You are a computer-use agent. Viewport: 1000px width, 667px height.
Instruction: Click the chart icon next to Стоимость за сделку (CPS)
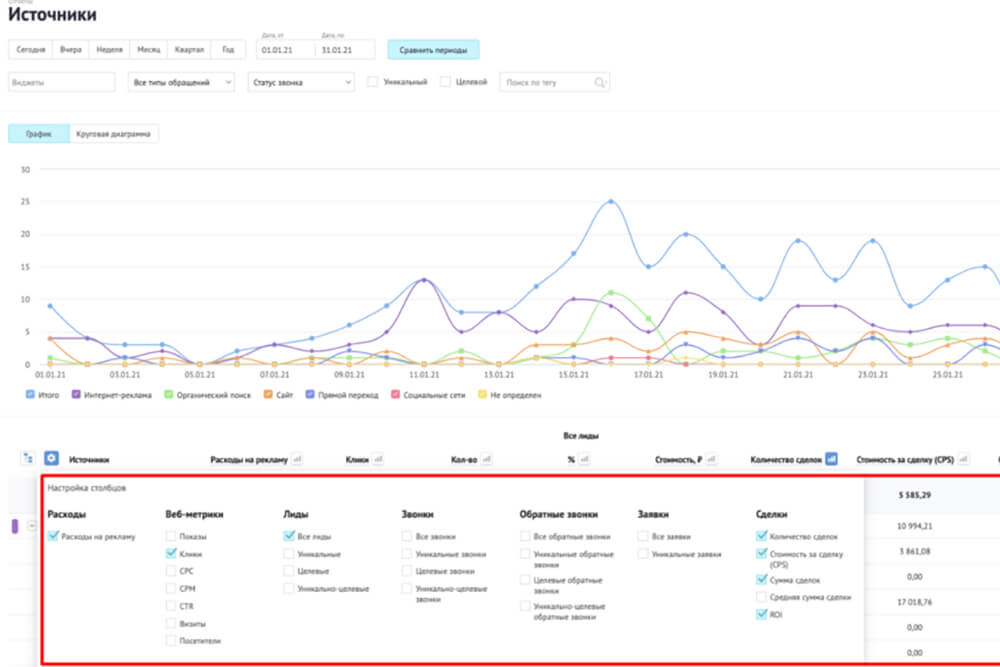[x=963, y=459]
